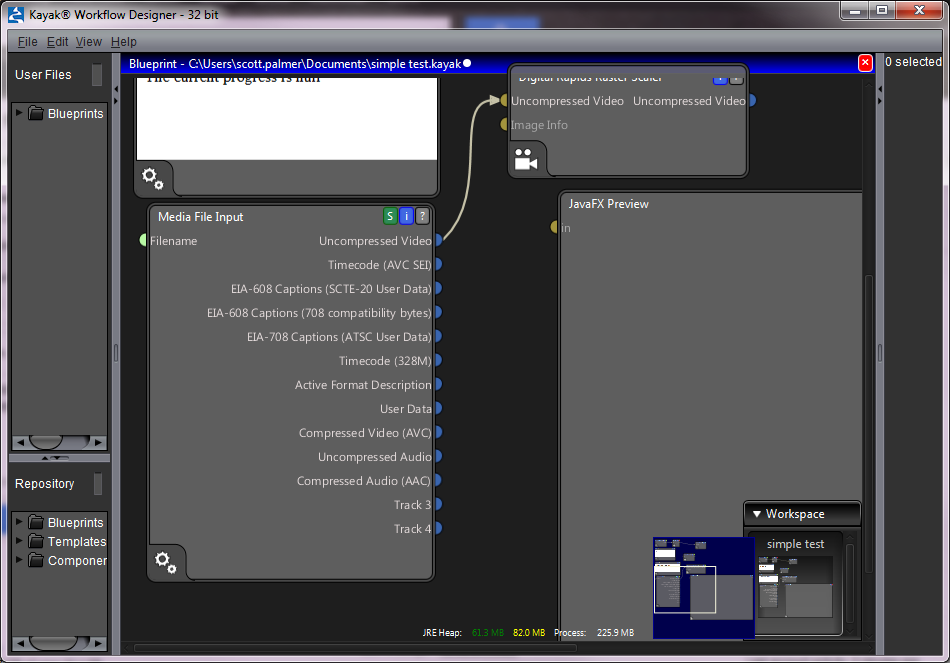Expand the Blueprints folder in User Files

[x=19, y=113]
